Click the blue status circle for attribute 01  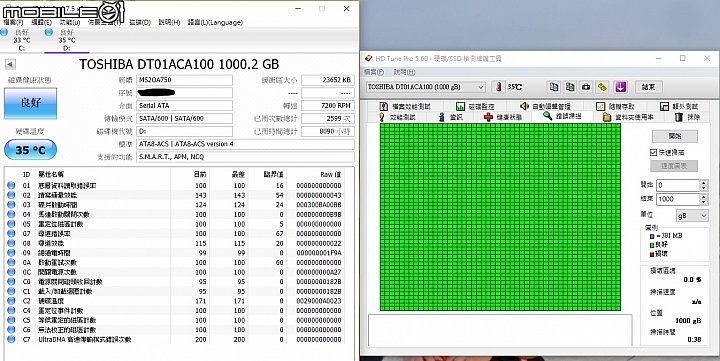click(x=11, y=186)
